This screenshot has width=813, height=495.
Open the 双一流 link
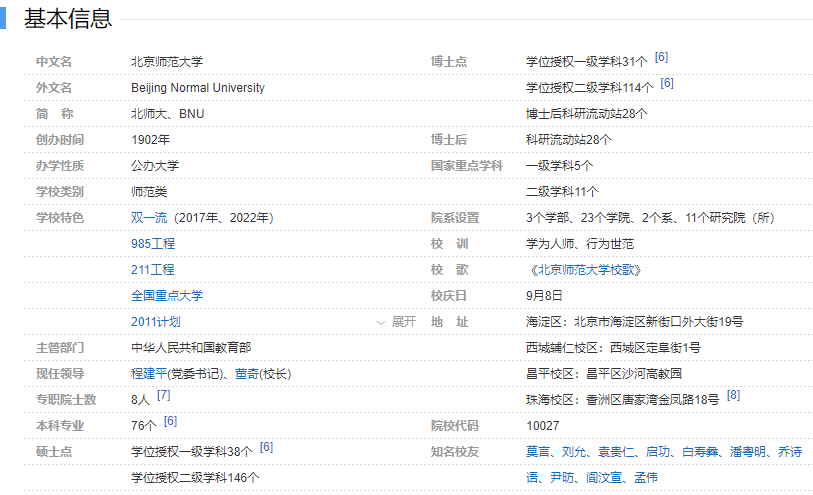(x=149, y=217)
